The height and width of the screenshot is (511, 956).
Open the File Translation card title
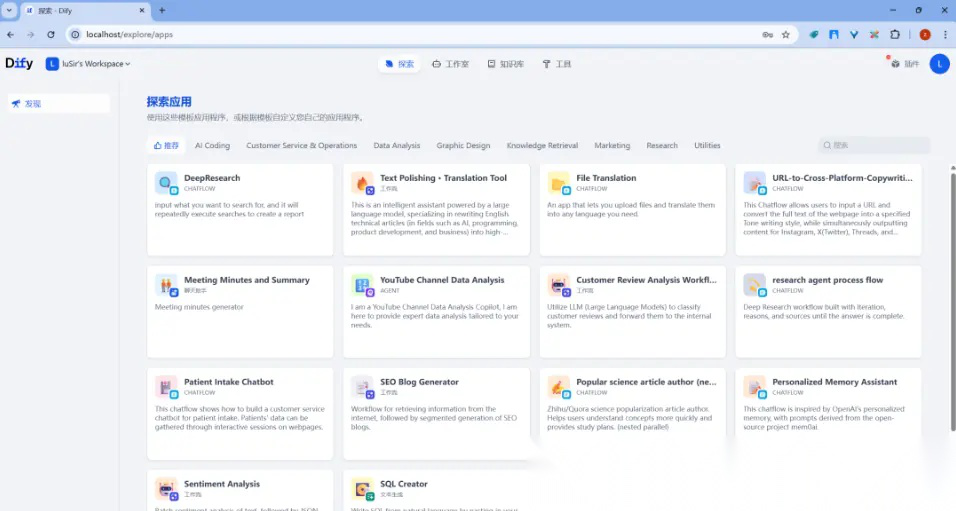click(606, 178)
